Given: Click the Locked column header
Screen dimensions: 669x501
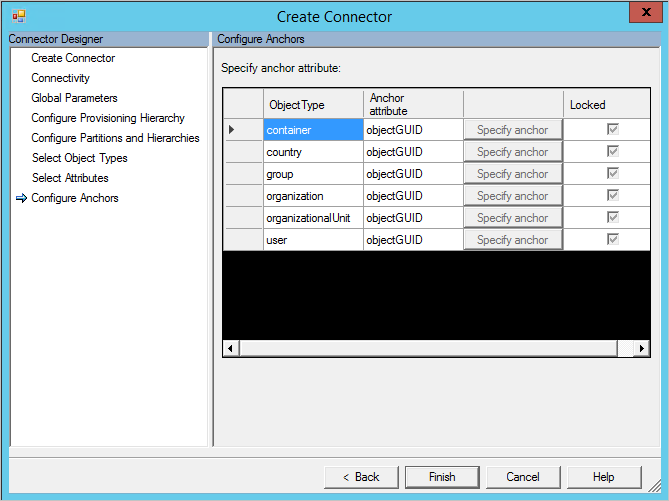Looking at the screenshot, I should [x=607, y=104].
